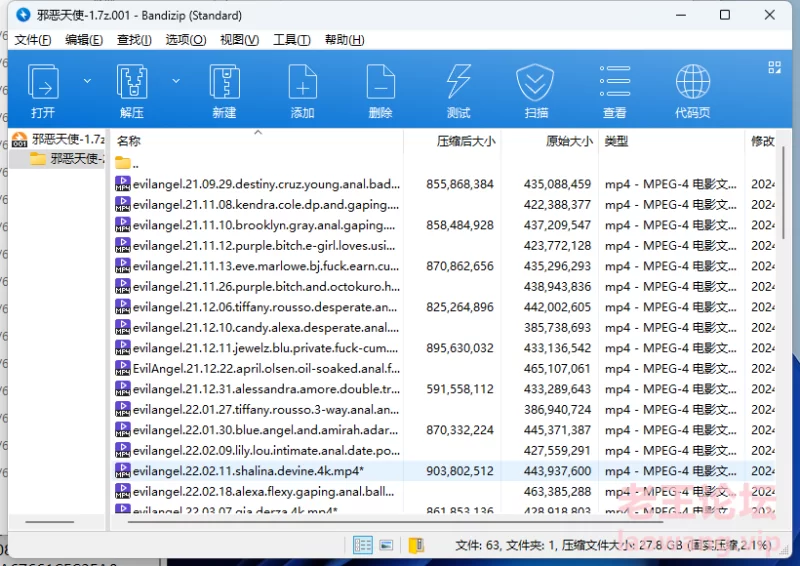Click the Open (打开) toolbar icon
This screenshot has width=800, height=566.
pos(43,82)
